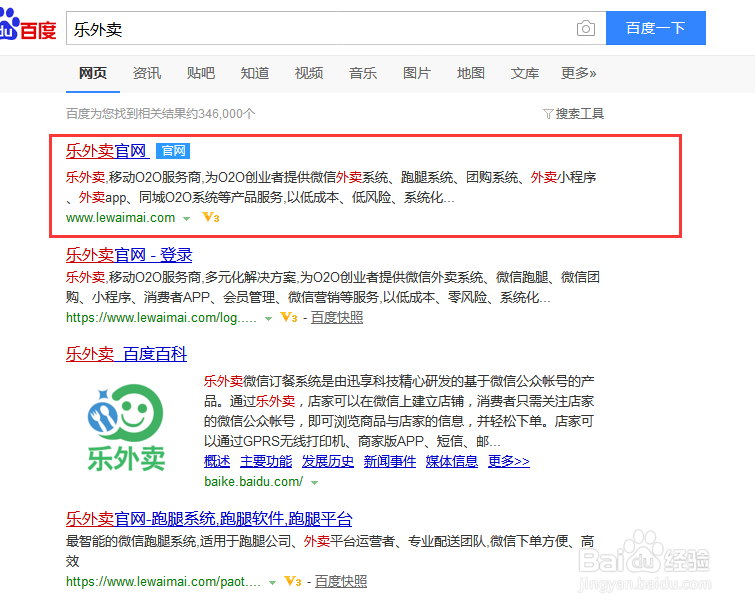Screen dimensions: 755x610
Task: Click the 百度一下 search button
Action: pos(656,28)
